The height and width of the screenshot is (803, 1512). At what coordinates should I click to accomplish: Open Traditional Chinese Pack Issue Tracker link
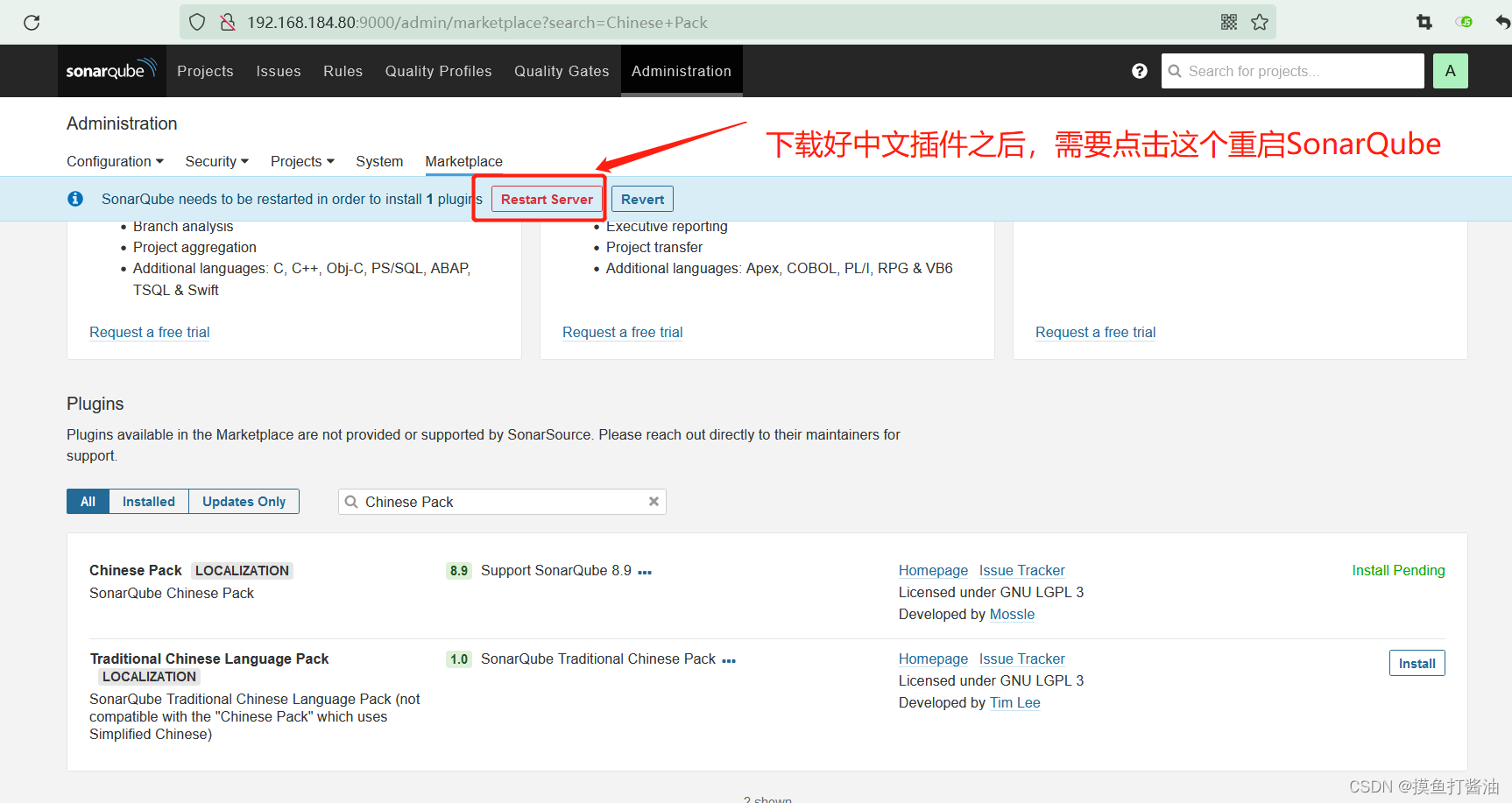[x=1022, y=659]
